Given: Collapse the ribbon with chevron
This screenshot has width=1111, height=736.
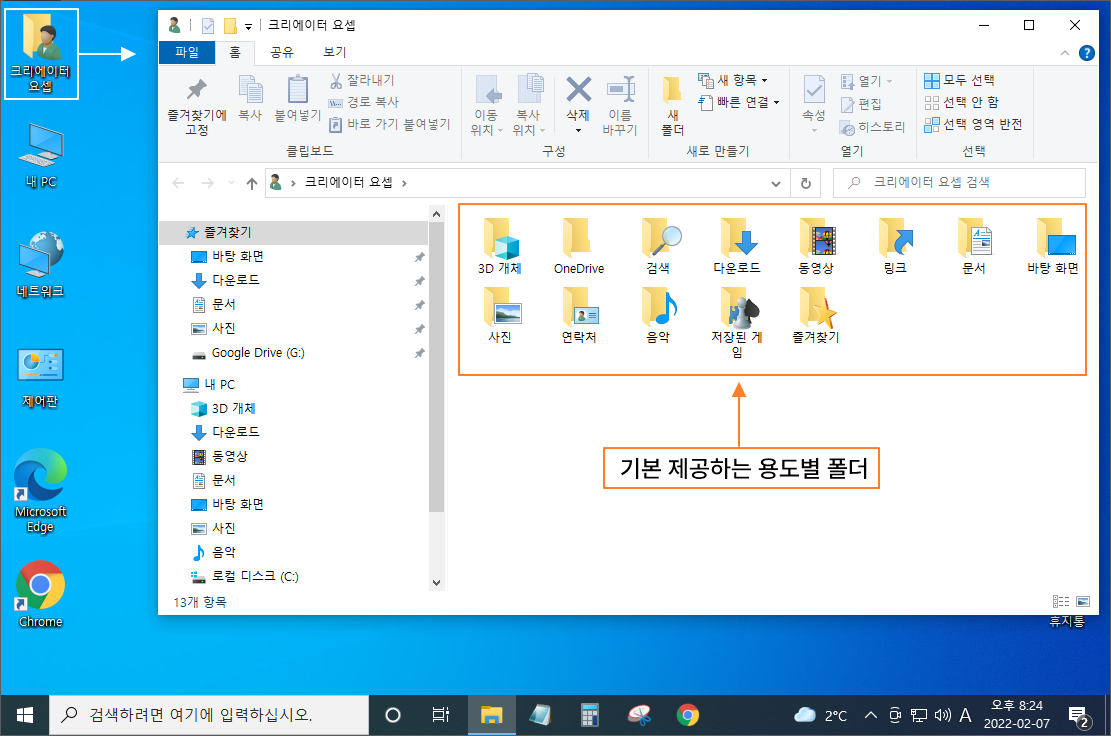Looking at the screenshot, I should click(x=1065, y=53).
